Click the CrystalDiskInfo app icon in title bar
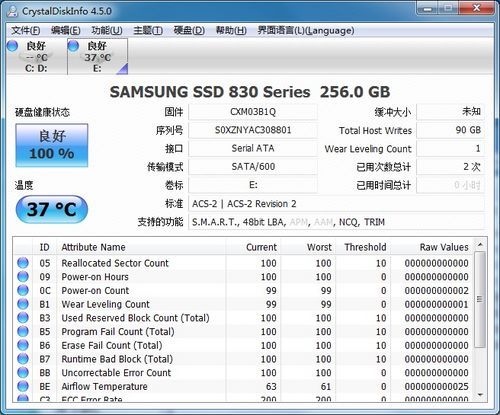The height and width of the screenshot is (415, 500). (12, 11)
